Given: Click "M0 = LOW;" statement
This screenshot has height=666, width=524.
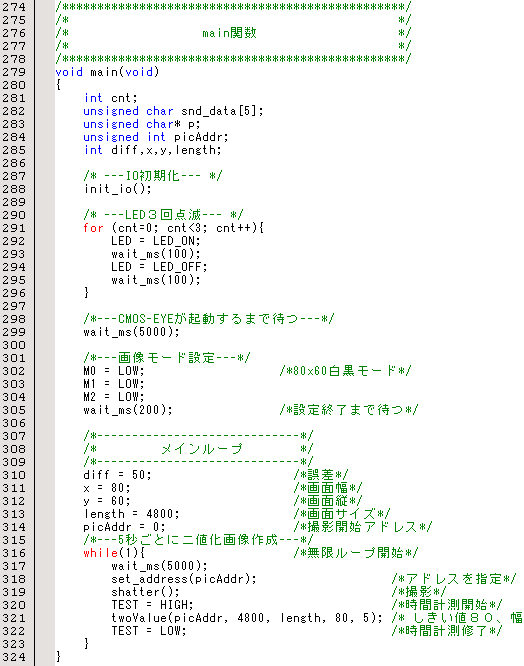Looking at the screenshot, I should pos(114,371).
